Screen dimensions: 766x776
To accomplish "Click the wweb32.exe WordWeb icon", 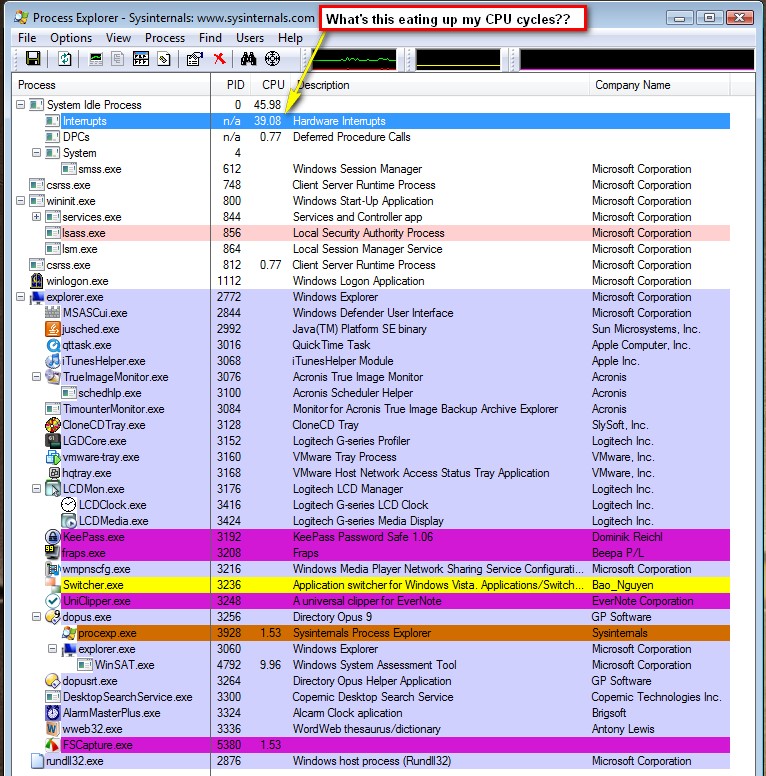I will click(52, 728).
